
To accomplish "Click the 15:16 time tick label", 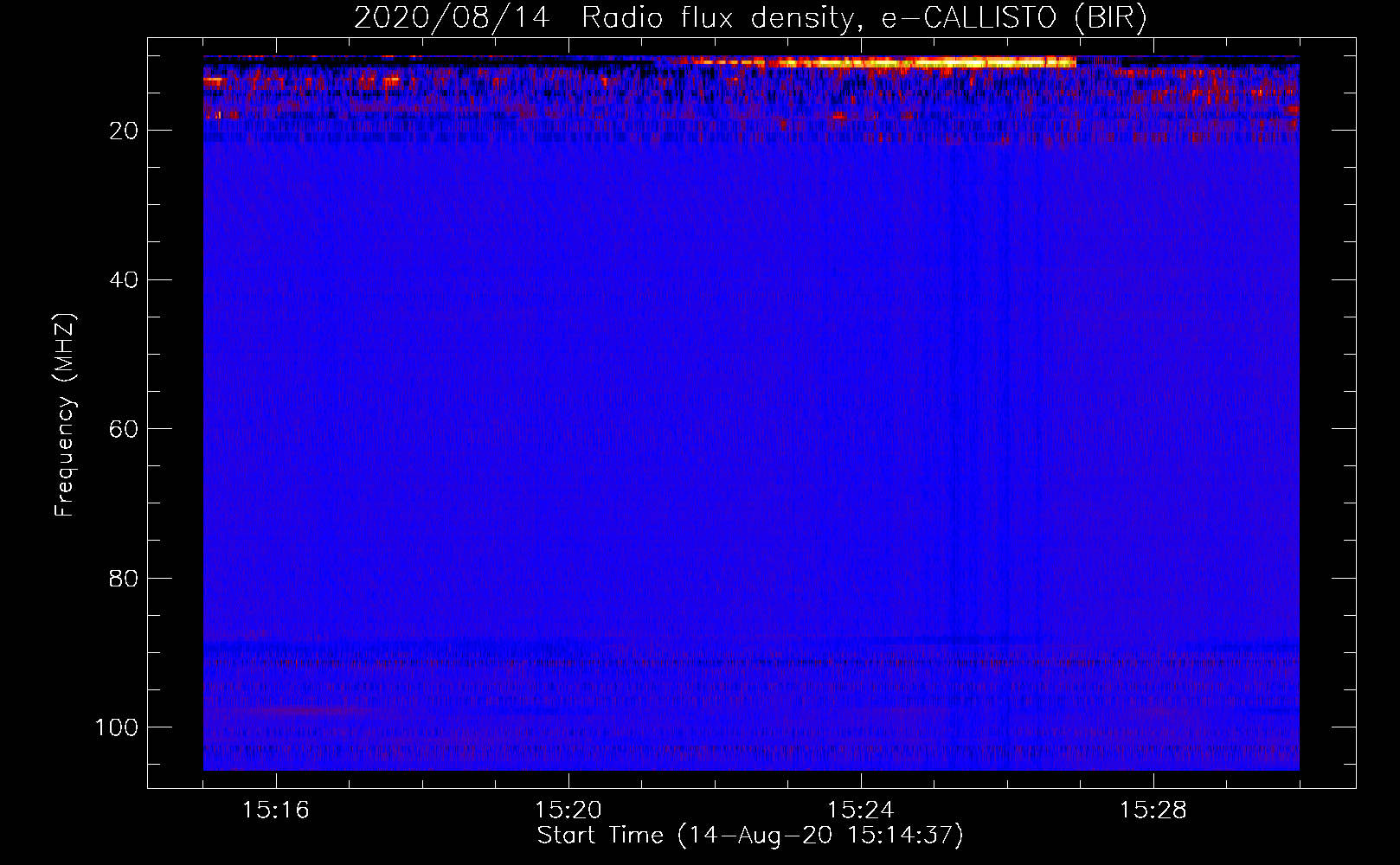I will pyautogui.click(x=276, y=811).
